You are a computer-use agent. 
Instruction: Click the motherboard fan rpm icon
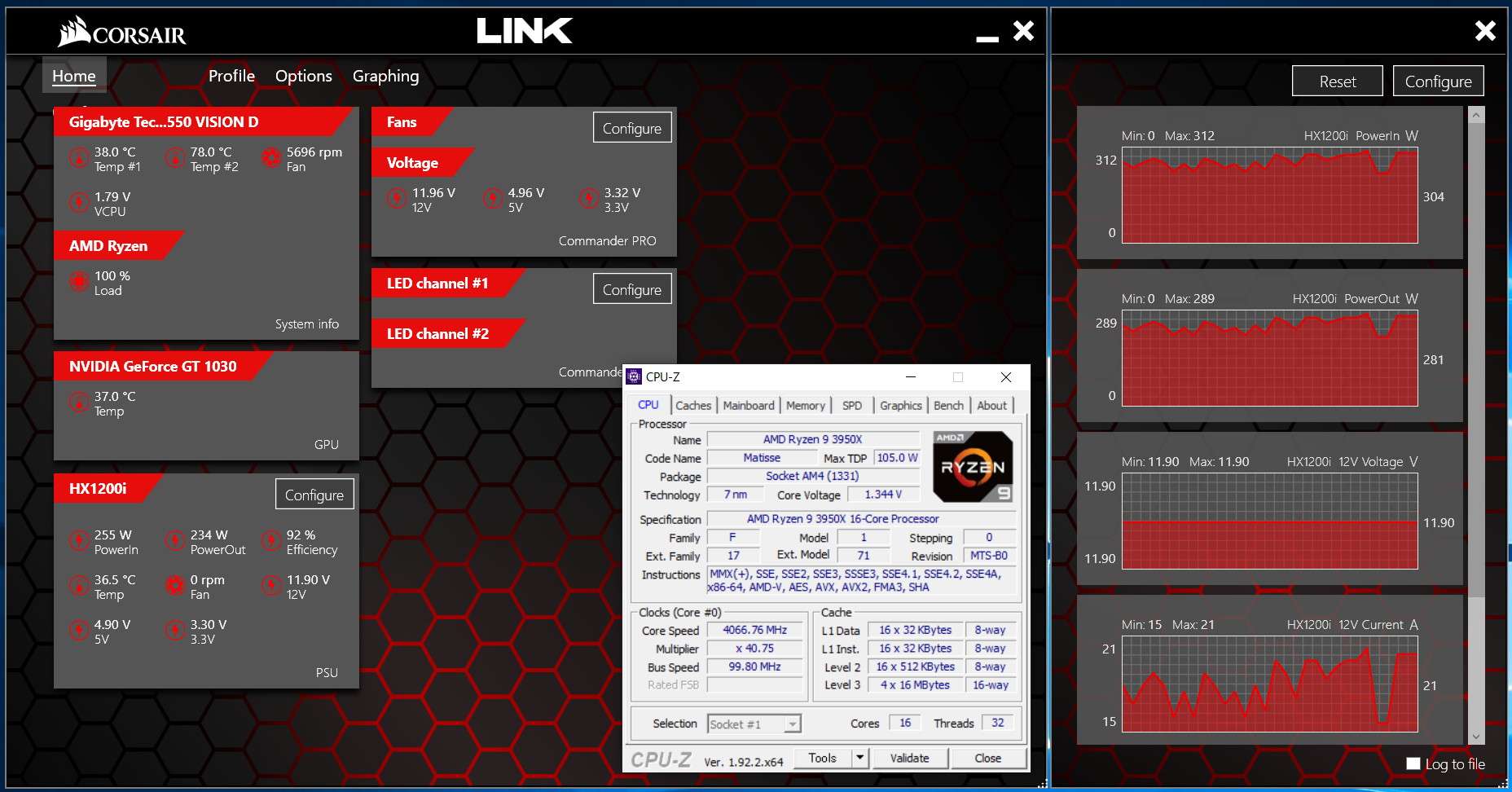coord(270,158)
